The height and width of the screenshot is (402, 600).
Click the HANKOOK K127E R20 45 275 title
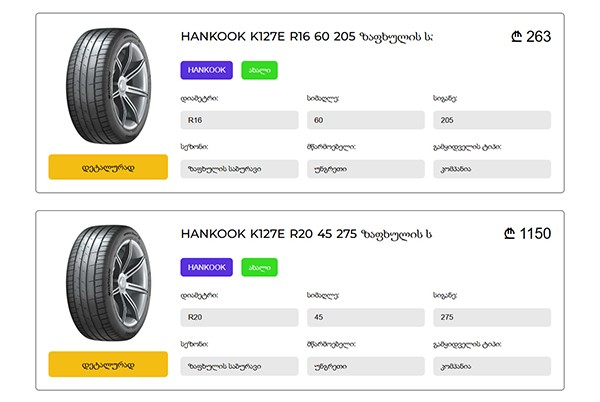[x=307, y=234]
